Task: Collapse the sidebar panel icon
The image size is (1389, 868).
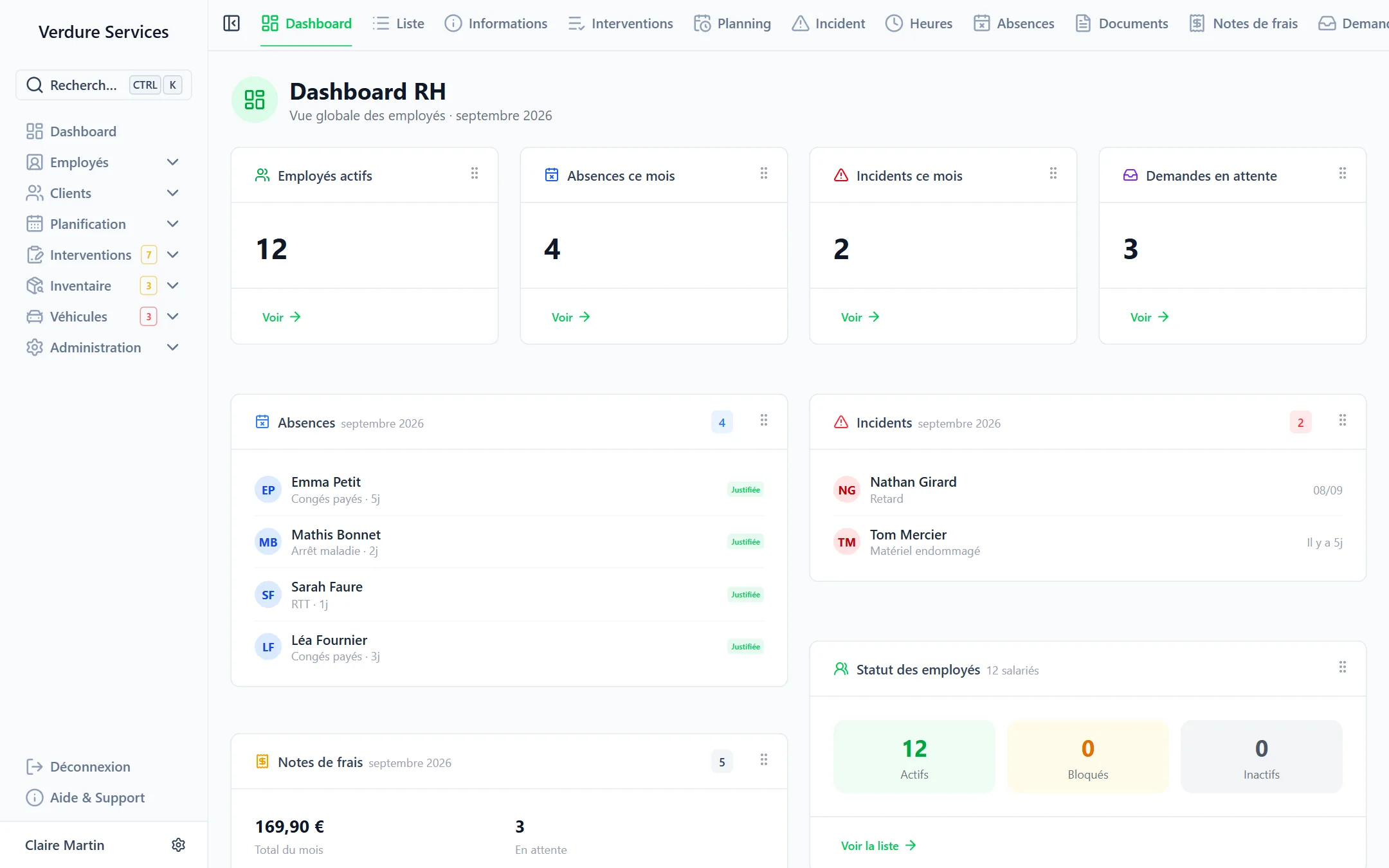Action: (232, 24)
